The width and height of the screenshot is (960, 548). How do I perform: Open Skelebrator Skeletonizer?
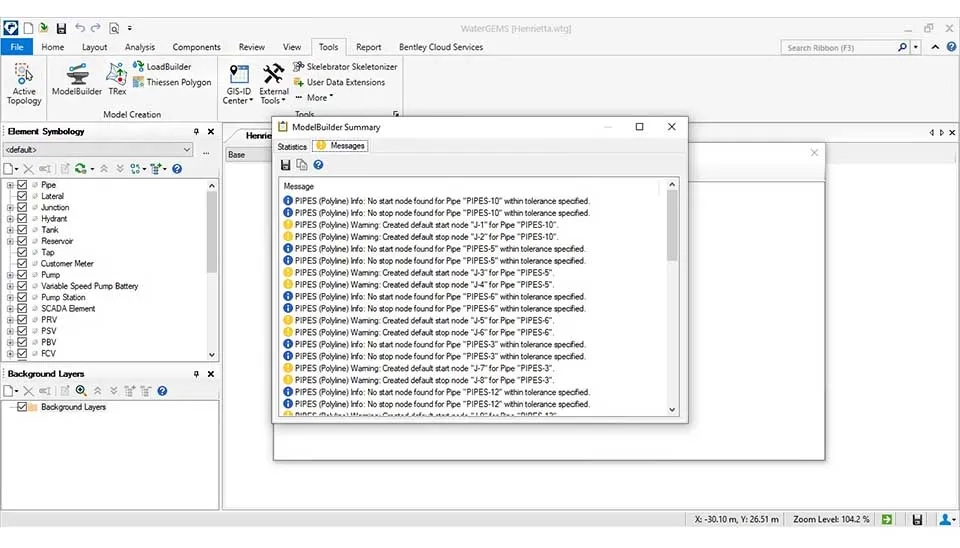click(344, 67)
